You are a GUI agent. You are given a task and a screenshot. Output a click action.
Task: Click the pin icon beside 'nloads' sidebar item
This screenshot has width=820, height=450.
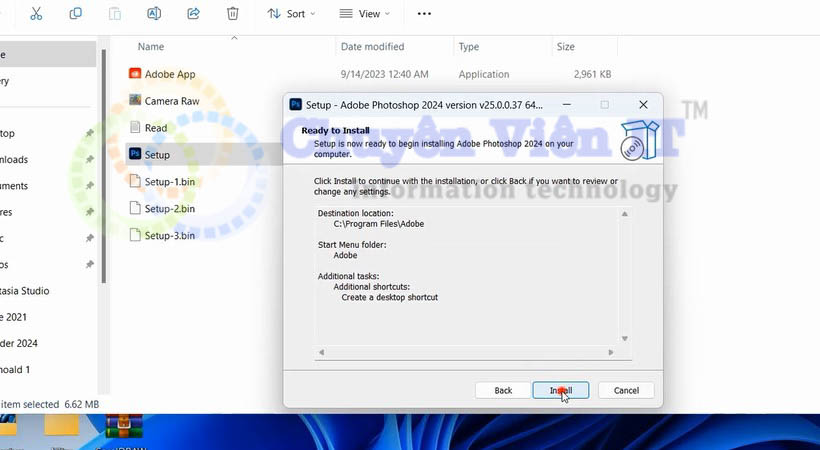pyautogui.click(x=89, y=159)
